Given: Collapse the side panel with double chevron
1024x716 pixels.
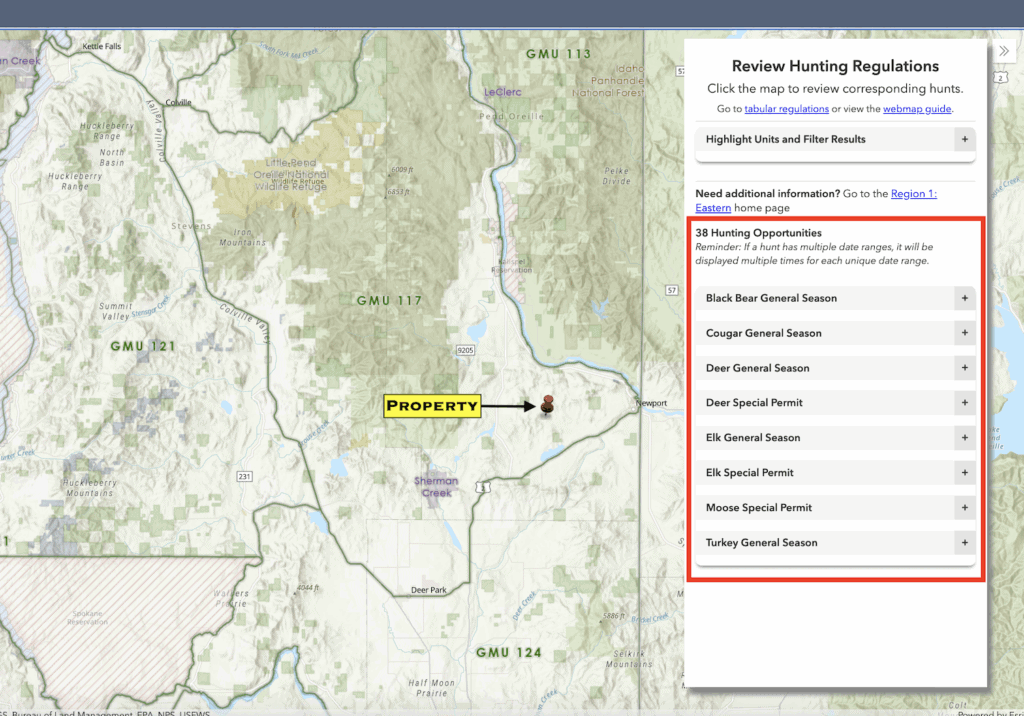Looking at the screenshot, I should [1004, 52].
